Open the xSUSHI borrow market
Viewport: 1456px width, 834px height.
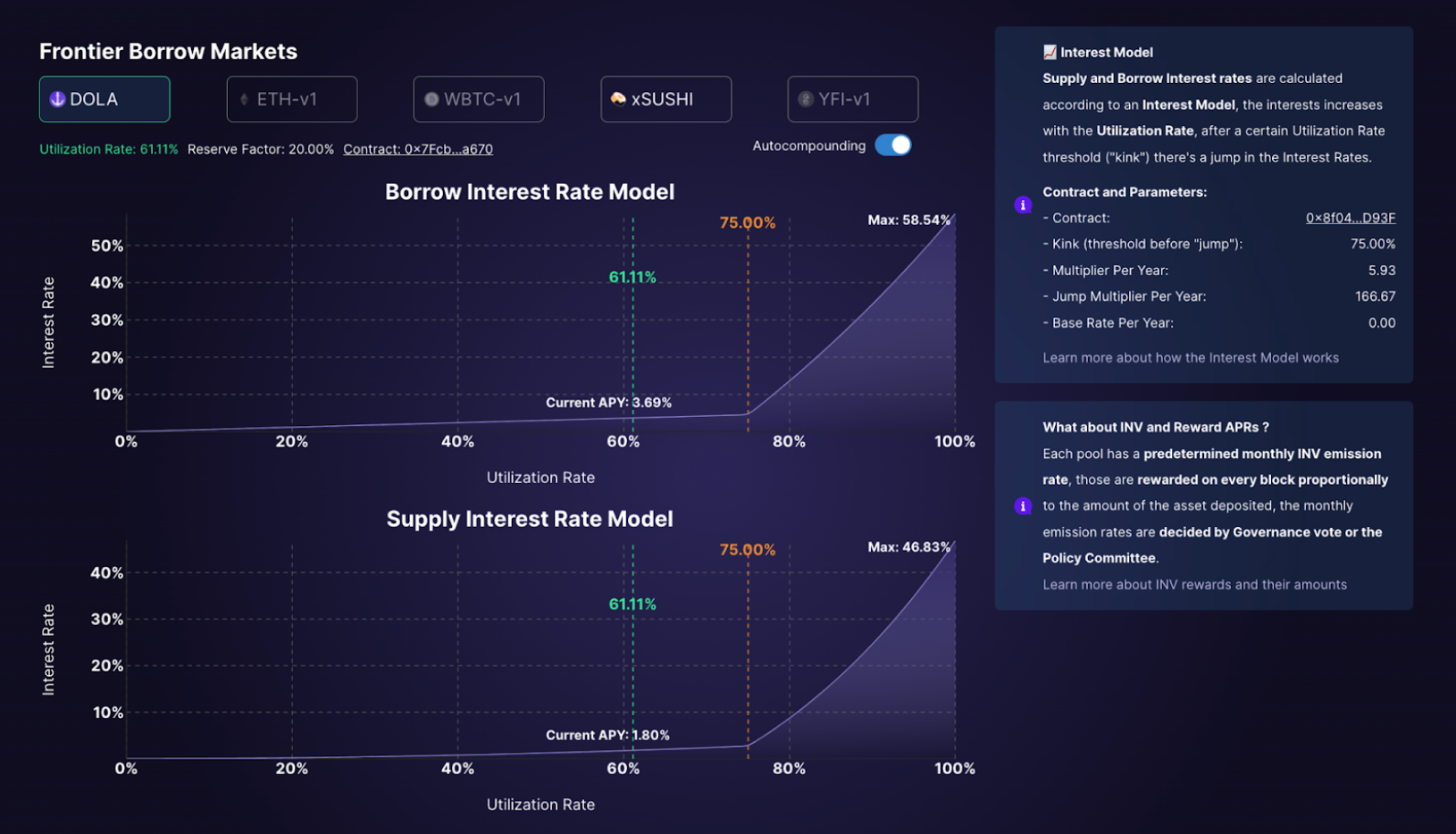pos(665,99)
